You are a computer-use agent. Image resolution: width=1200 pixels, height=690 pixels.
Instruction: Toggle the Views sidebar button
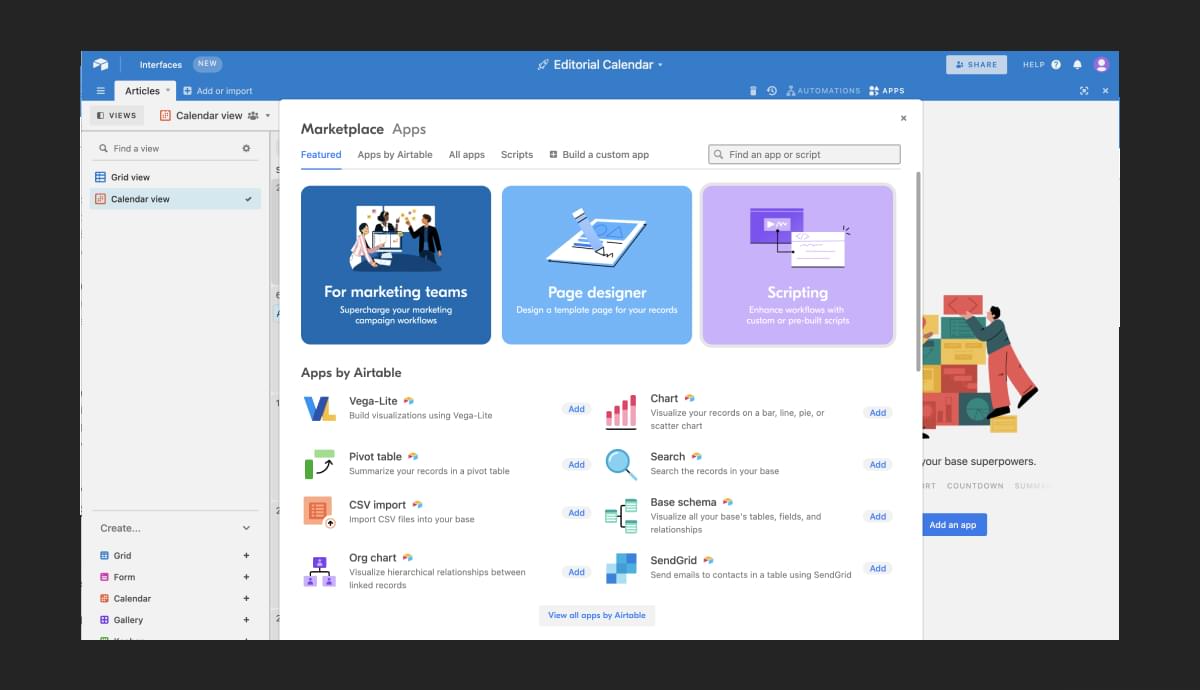click(116, 115)
